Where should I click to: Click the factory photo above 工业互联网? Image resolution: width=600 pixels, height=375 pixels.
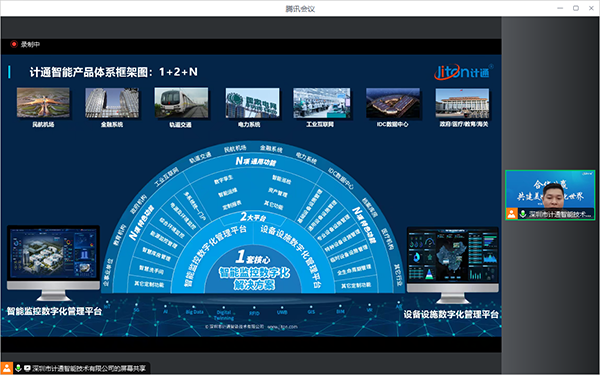321,103
